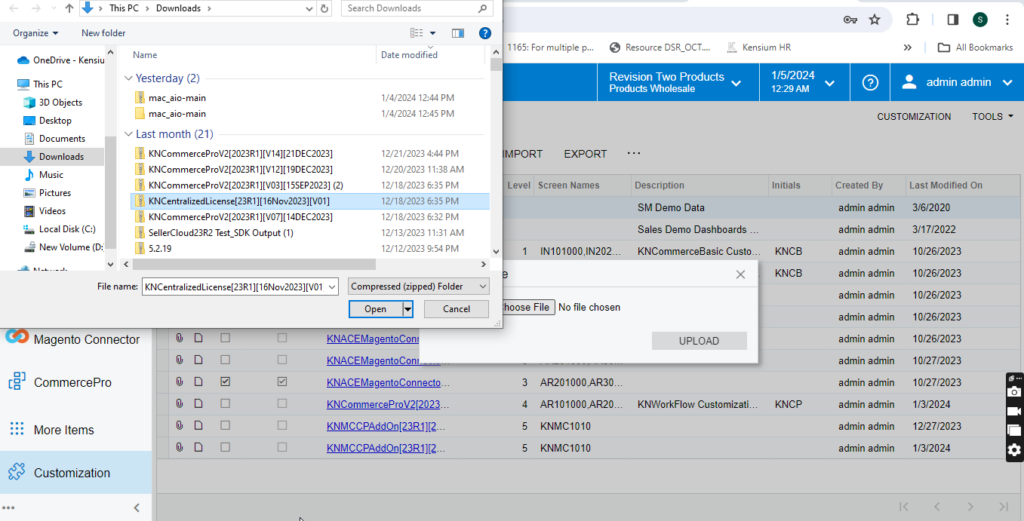The image size is (1024, 521).
Task: Open the admin admin user menu
Action: (x=957, y=82)
